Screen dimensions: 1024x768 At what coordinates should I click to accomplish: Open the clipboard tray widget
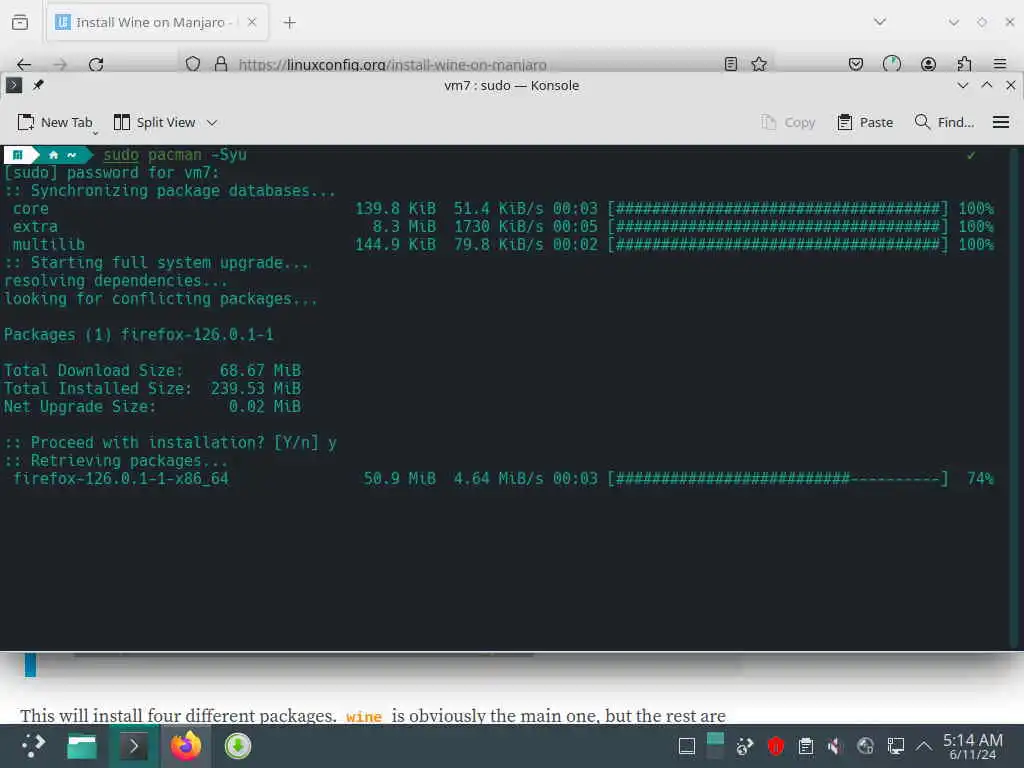(x=806, y=746)
